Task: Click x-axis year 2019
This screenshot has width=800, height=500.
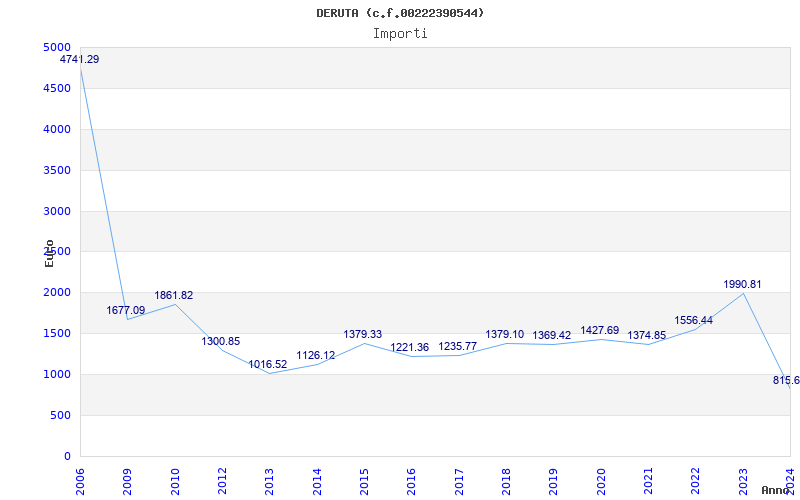Action: coord(554,482)
